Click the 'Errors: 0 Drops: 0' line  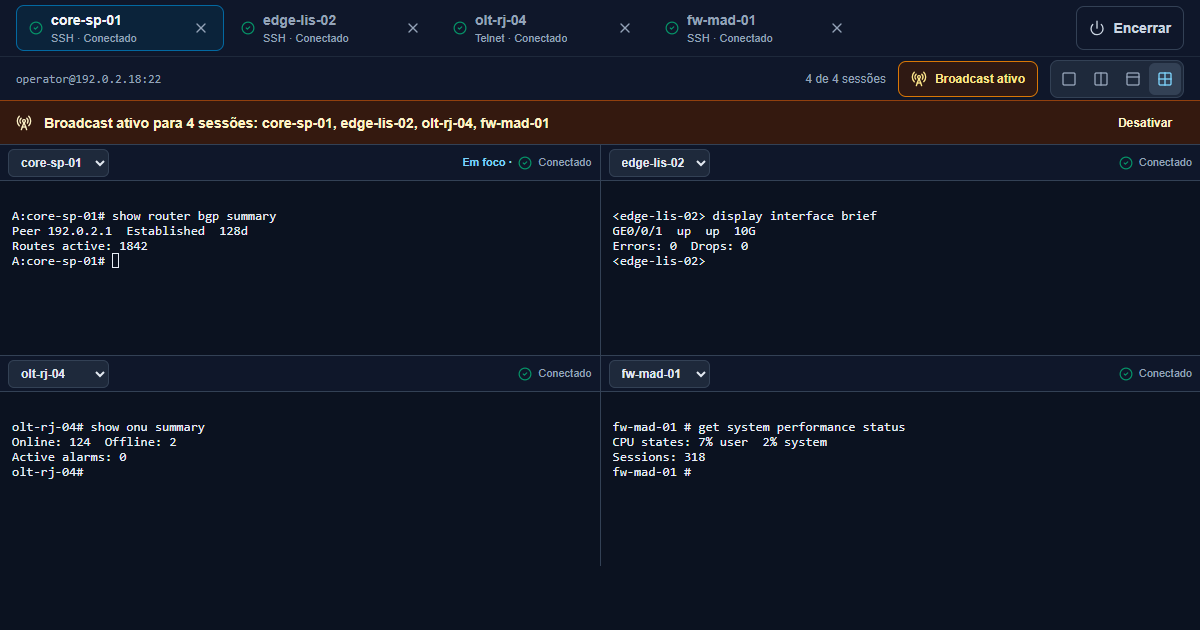[681, 246]
